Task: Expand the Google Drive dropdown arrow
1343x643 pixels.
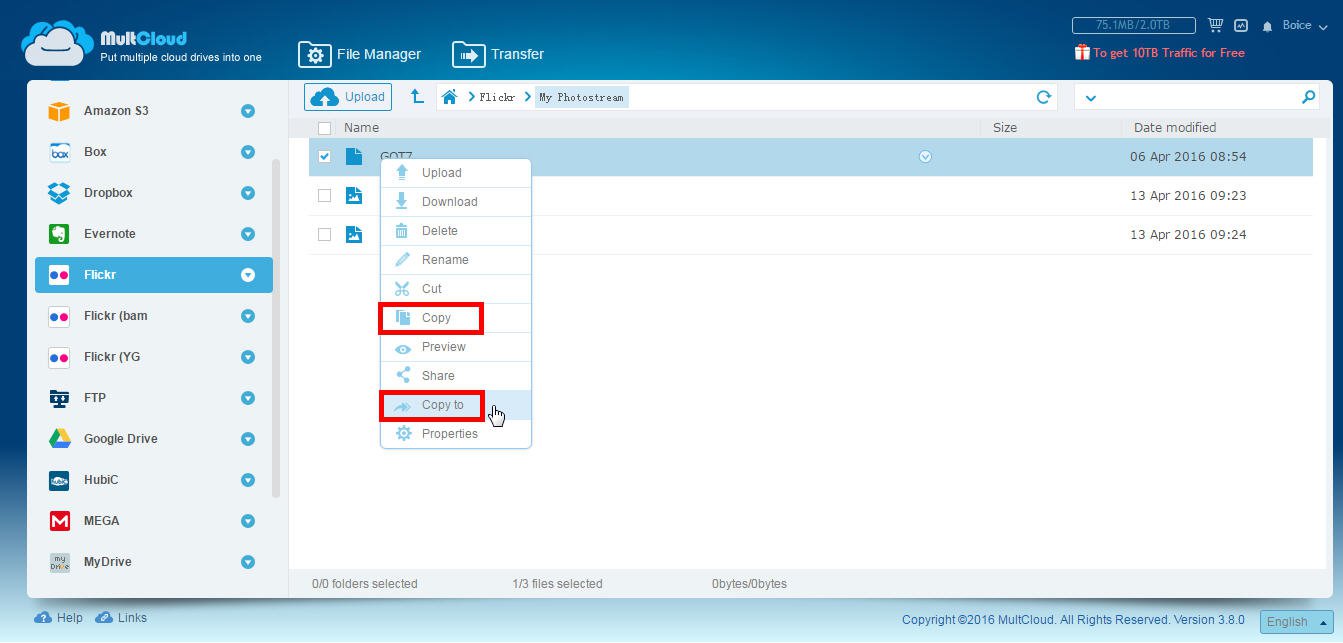Action: (x=248, y=439)
